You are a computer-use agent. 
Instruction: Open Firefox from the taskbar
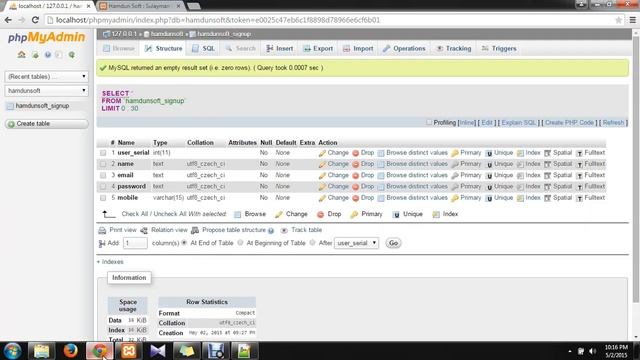pyautogui.click(x=70, y=351)
